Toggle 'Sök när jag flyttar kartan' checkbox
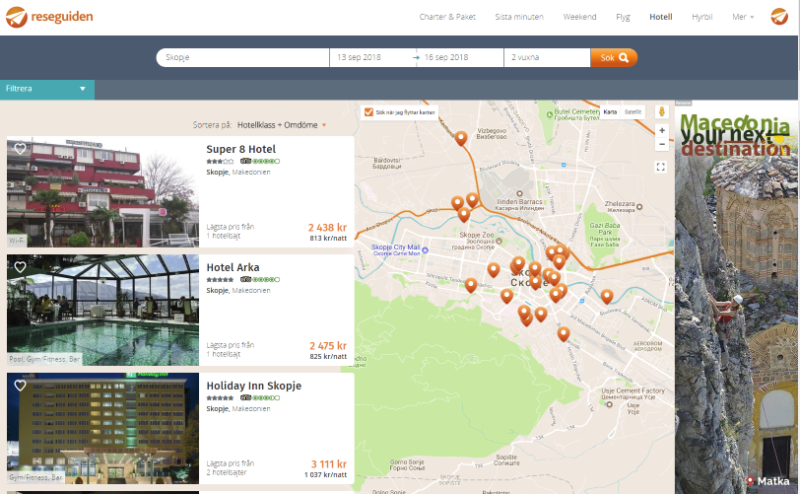The image size is (800, 494). pos(369,112)
